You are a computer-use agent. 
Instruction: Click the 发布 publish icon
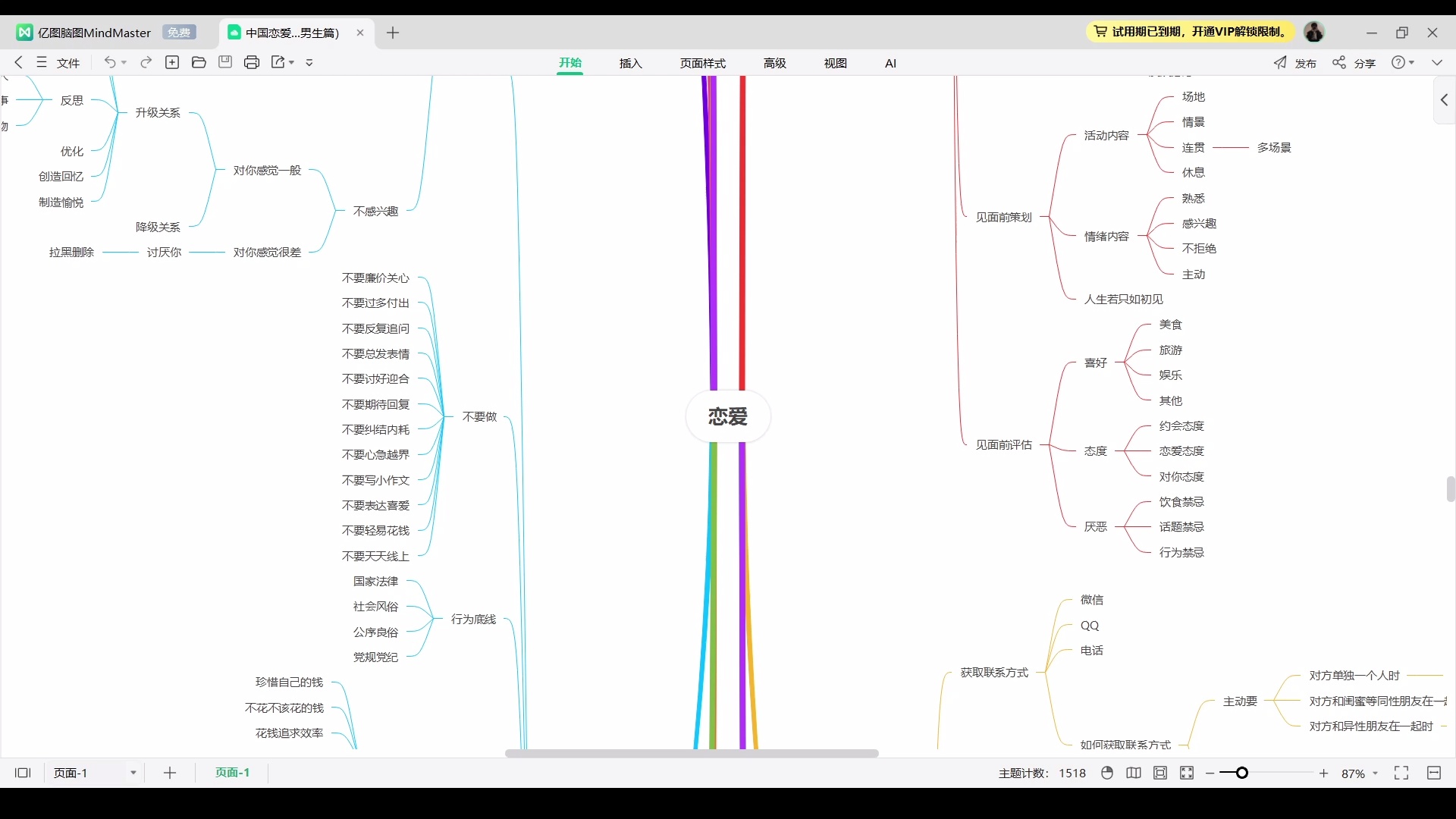pyautogui.click(x=1281, y=62)
